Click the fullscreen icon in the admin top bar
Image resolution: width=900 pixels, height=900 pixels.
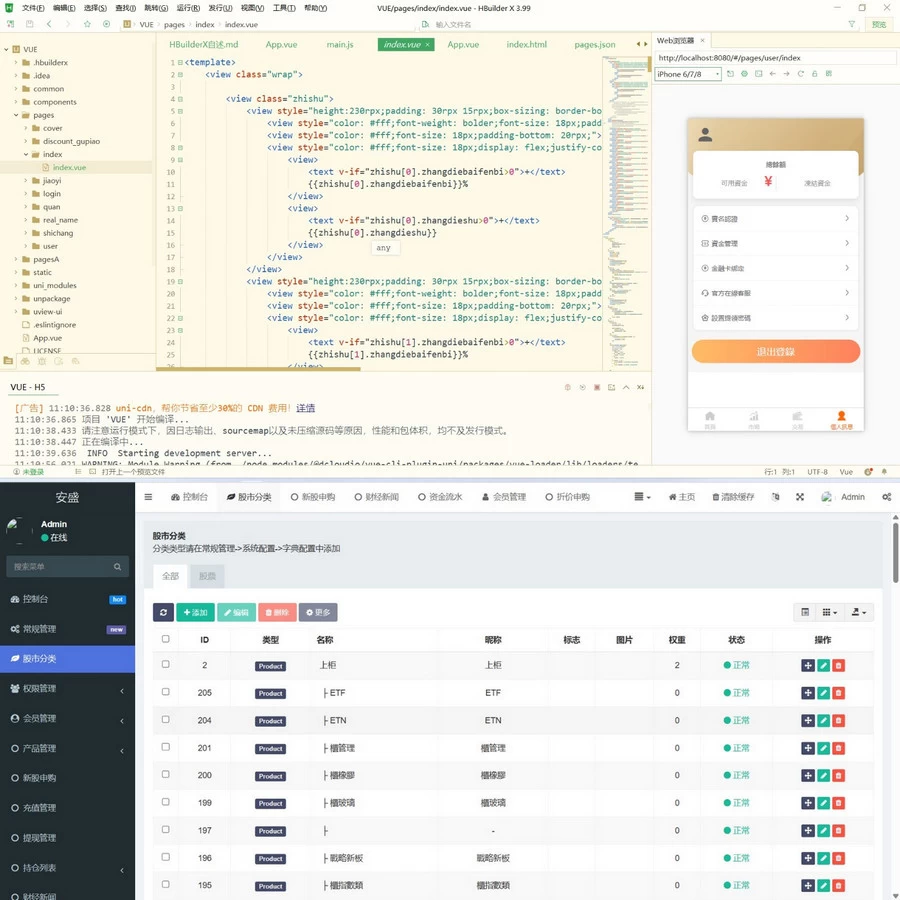(x=800, y=497)
